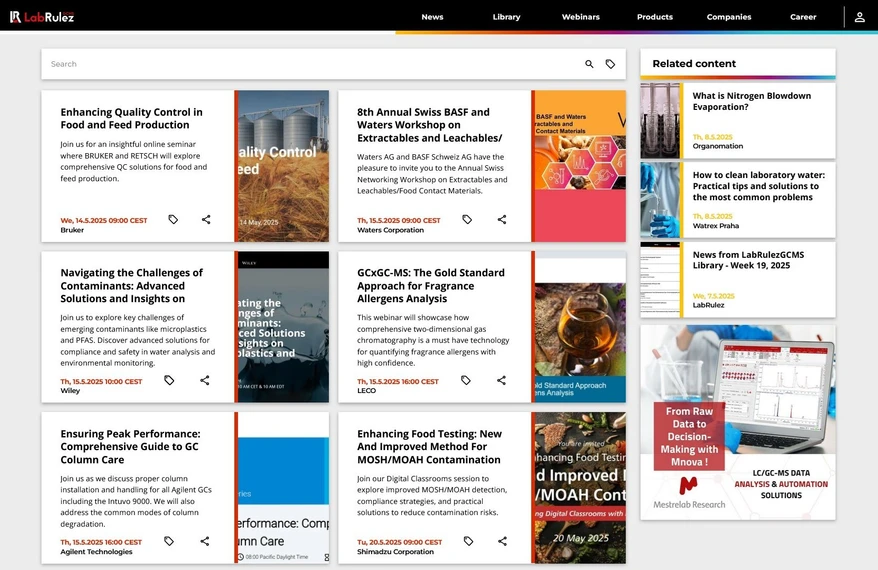Open the user account icon

pyautogui.click(x=860, y=17)
